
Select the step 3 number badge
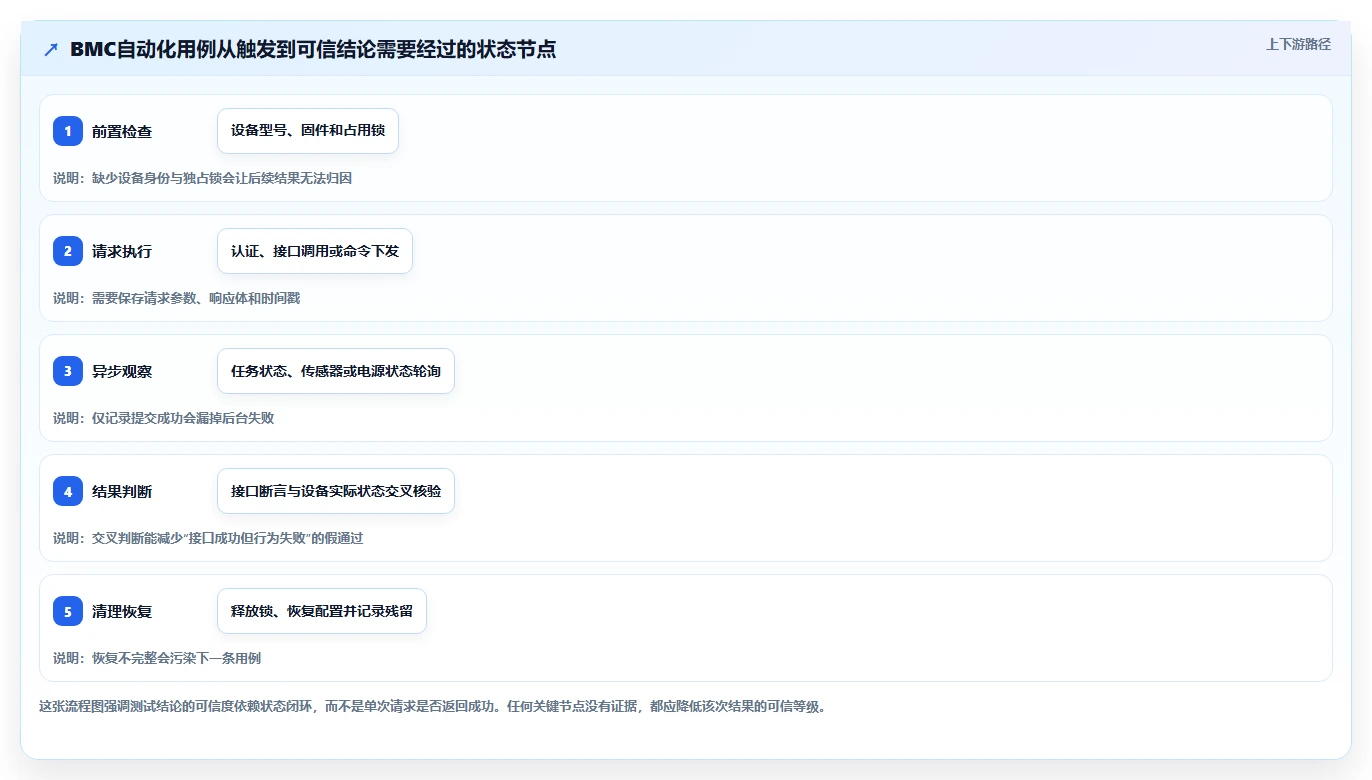pos(68,371)
